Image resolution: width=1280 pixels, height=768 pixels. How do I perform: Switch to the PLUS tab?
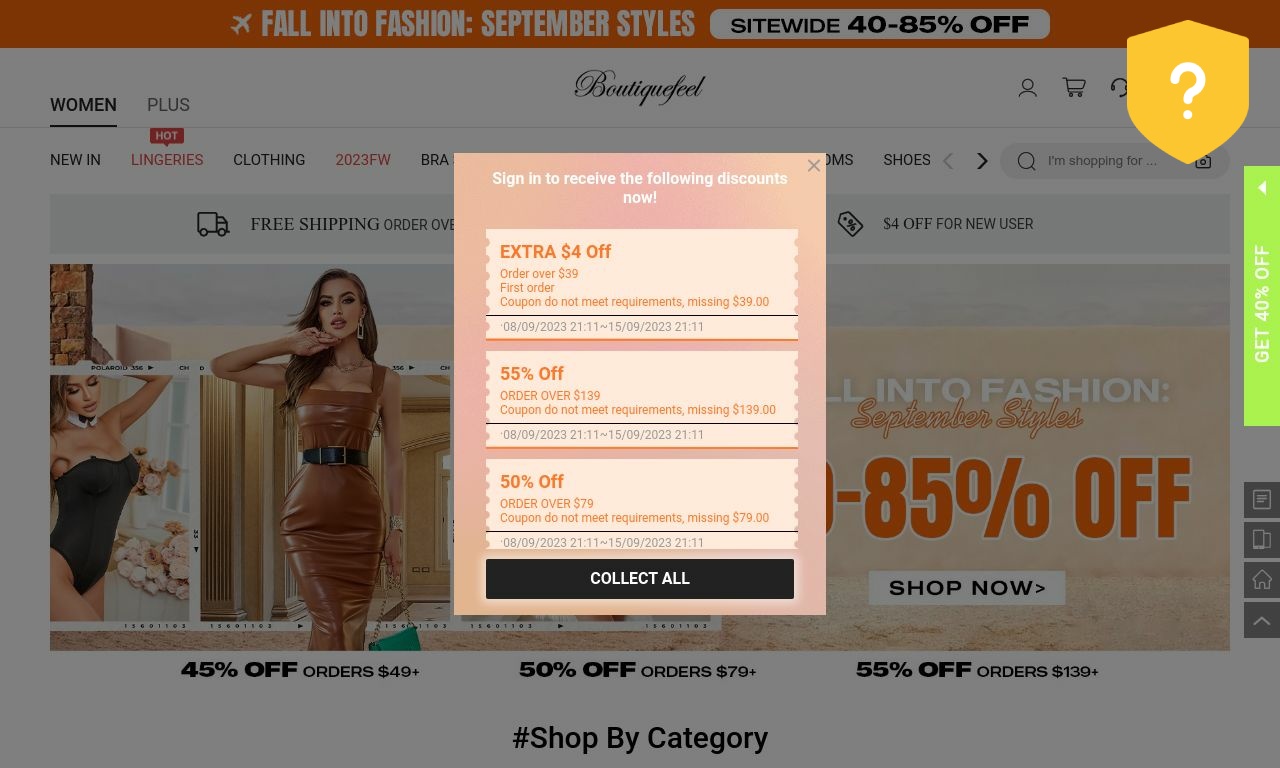coord(168,105)
